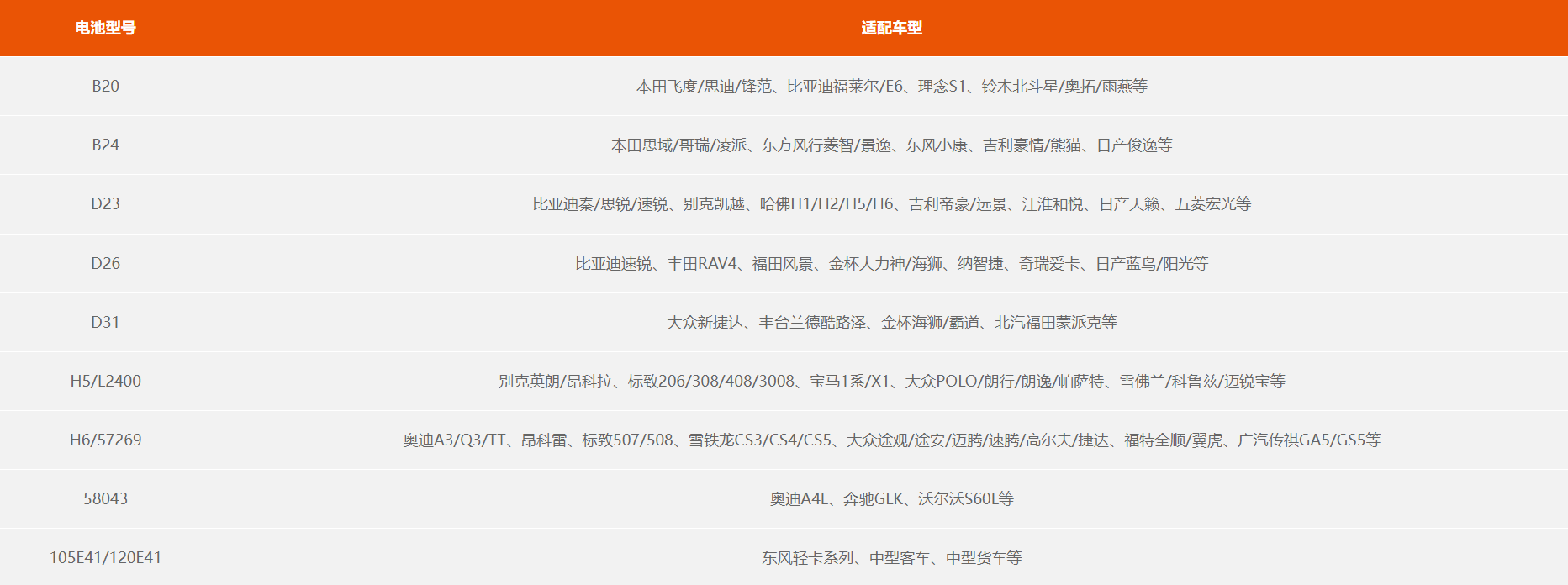Select the B20 battery model cell

106,87
